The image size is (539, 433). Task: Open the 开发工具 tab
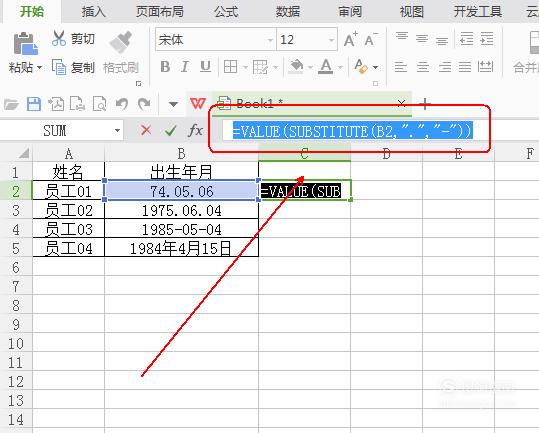[x=478, y=11]
